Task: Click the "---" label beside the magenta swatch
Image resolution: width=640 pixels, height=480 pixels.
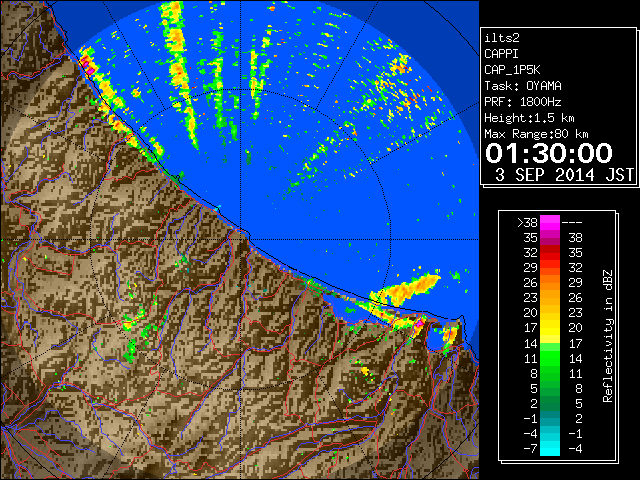Action: point(572,223)
